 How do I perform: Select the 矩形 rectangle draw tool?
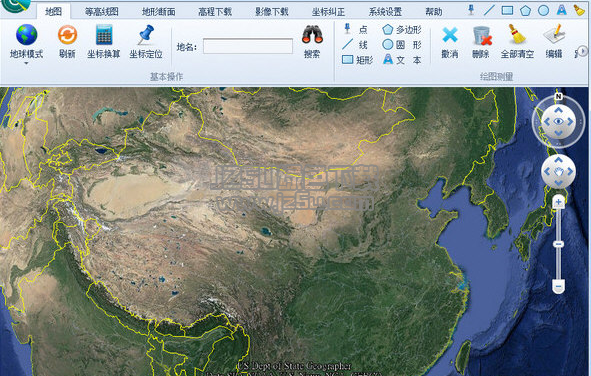357,60
